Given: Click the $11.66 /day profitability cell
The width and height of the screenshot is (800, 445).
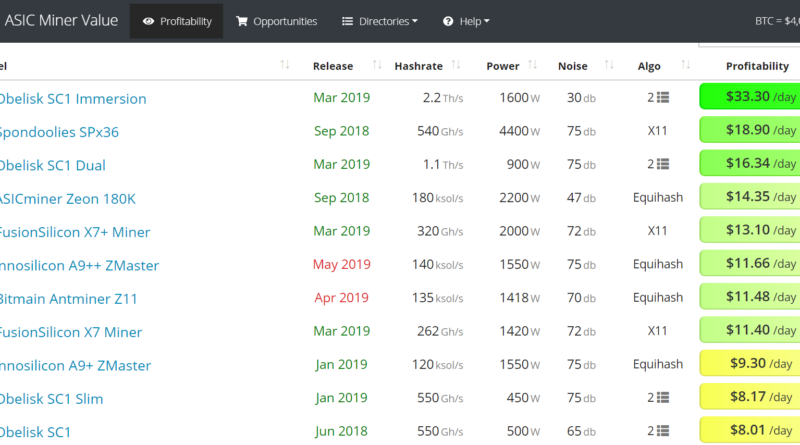Looking at the screenshot, I should (x=750, y=263).
